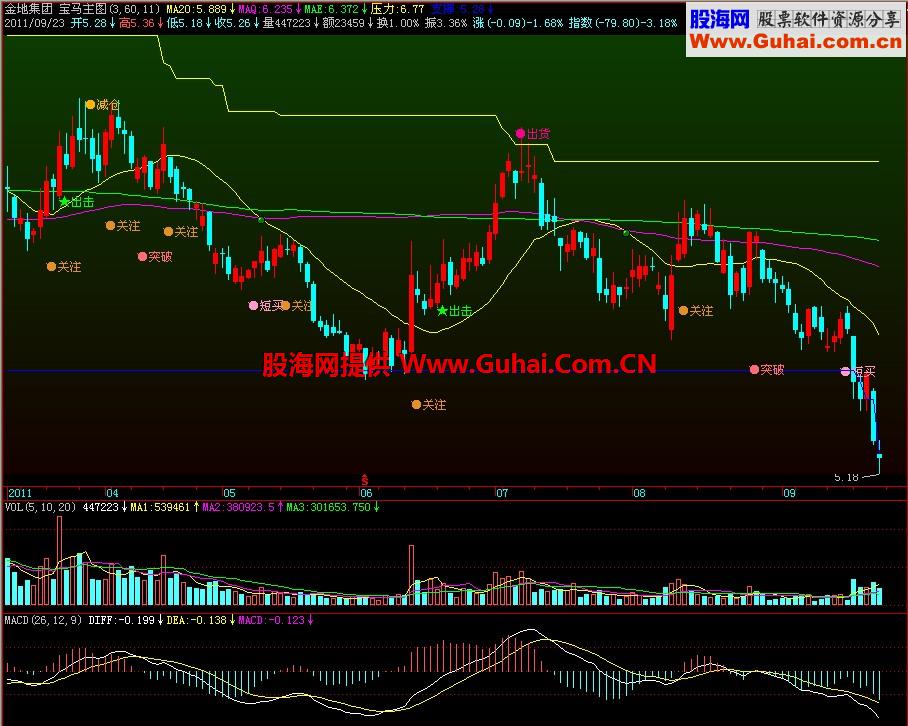Click the 5.18 low price label
The width and height of the screenshot is (908, 726).
846,477
